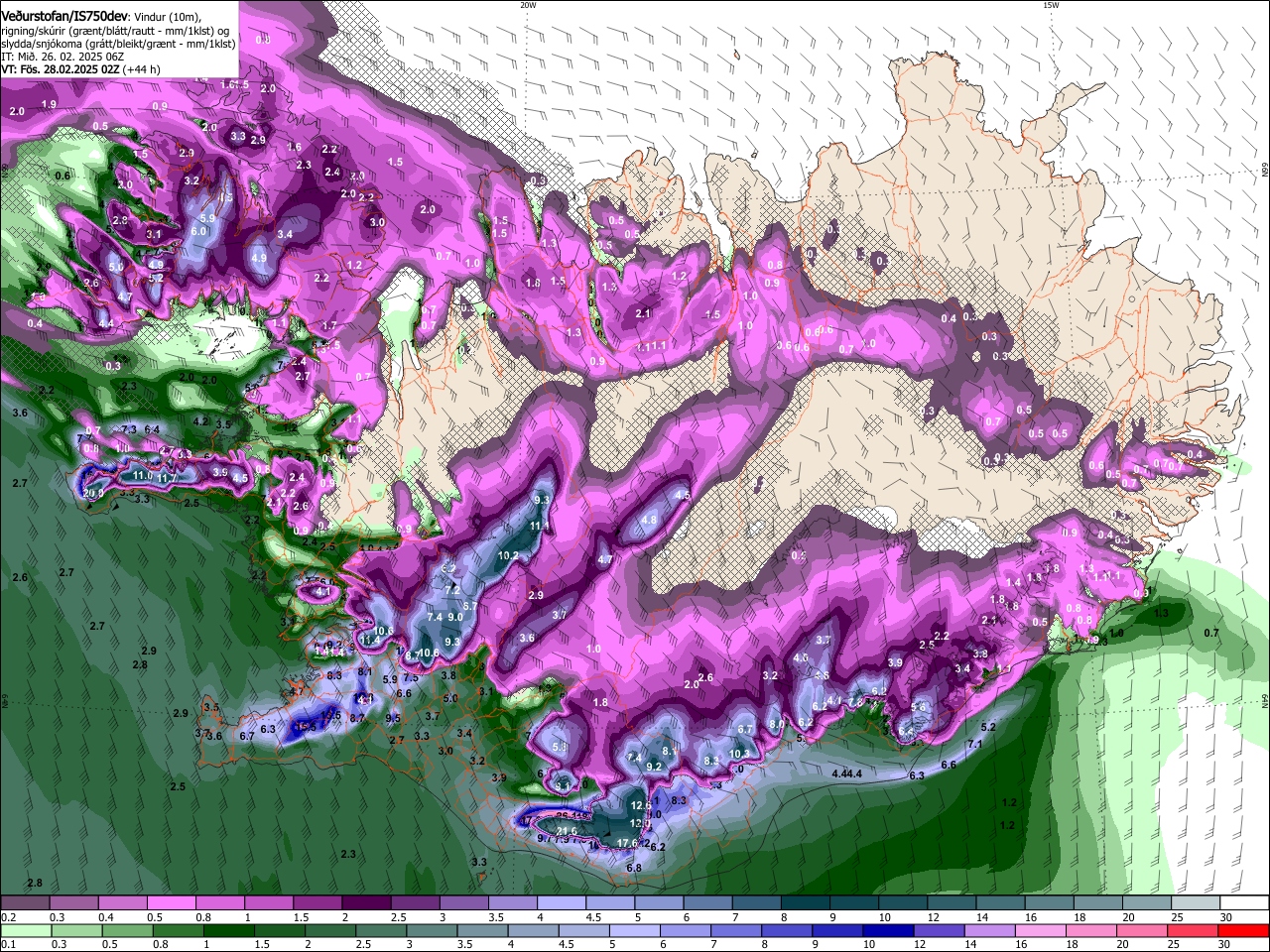Click the '10.3' value on the map
This screenshot has width=1270, height=952.
pyautogui.click(x=738, y=754)
